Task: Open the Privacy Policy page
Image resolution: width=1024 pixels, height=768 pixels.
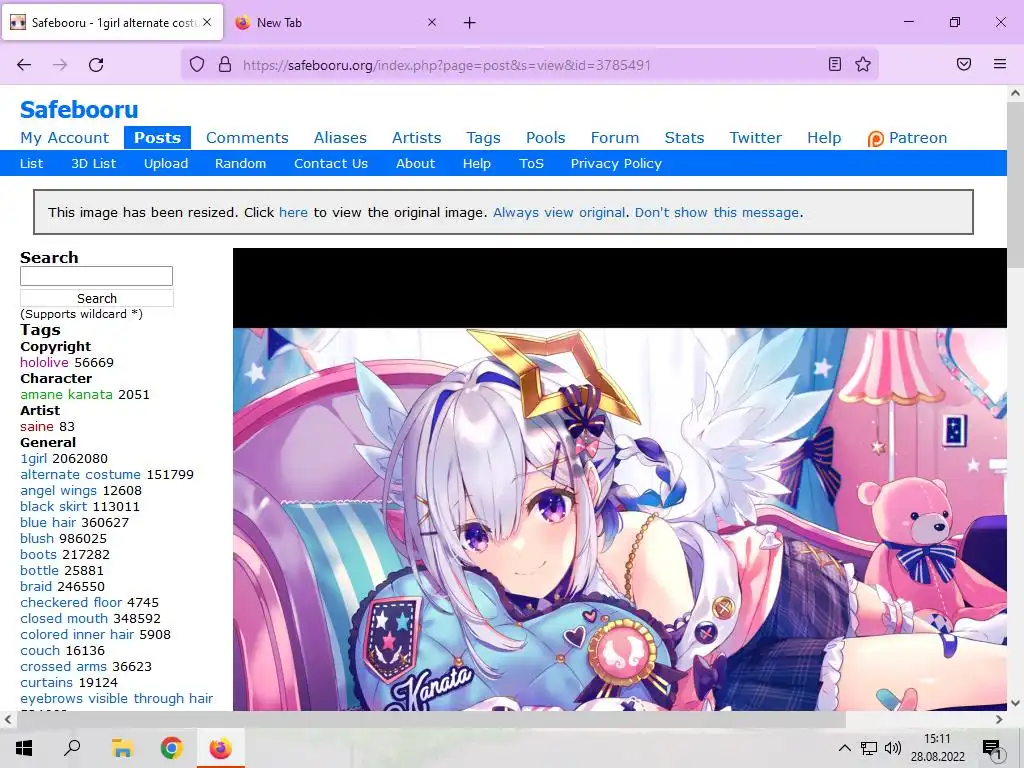Action: 616,164
